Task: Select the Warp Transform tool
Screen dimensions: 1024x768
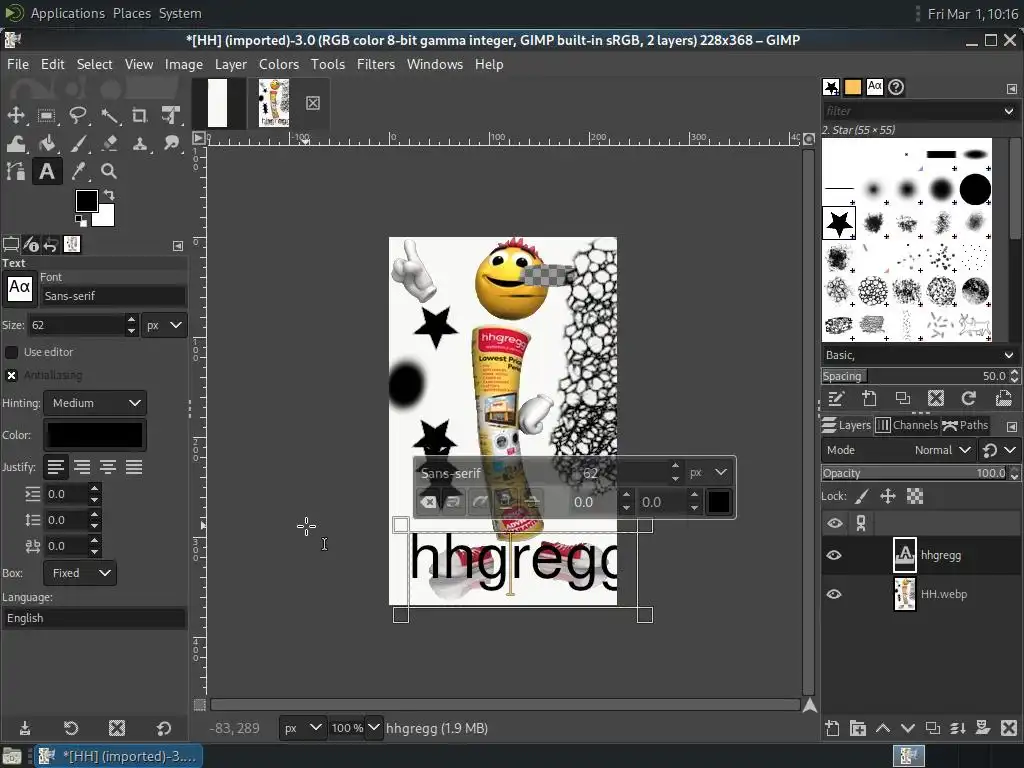Action: (16, 144)
